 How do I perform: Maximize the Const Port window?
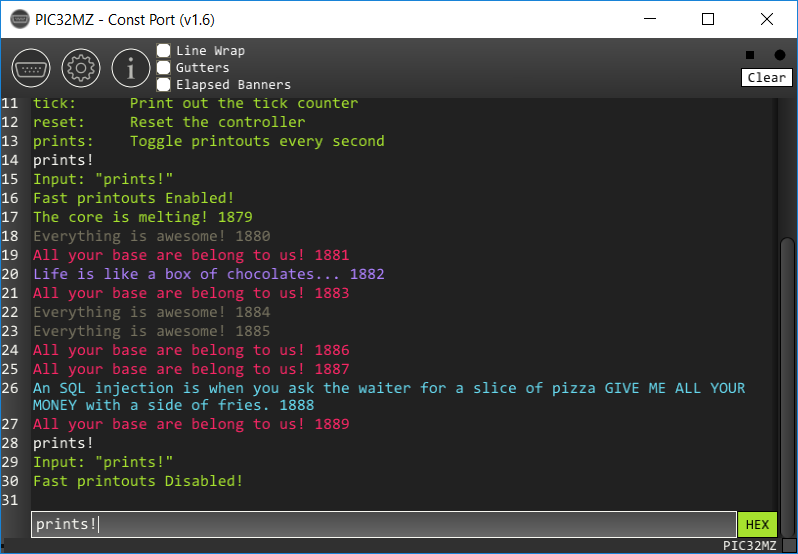coord(708,19)
